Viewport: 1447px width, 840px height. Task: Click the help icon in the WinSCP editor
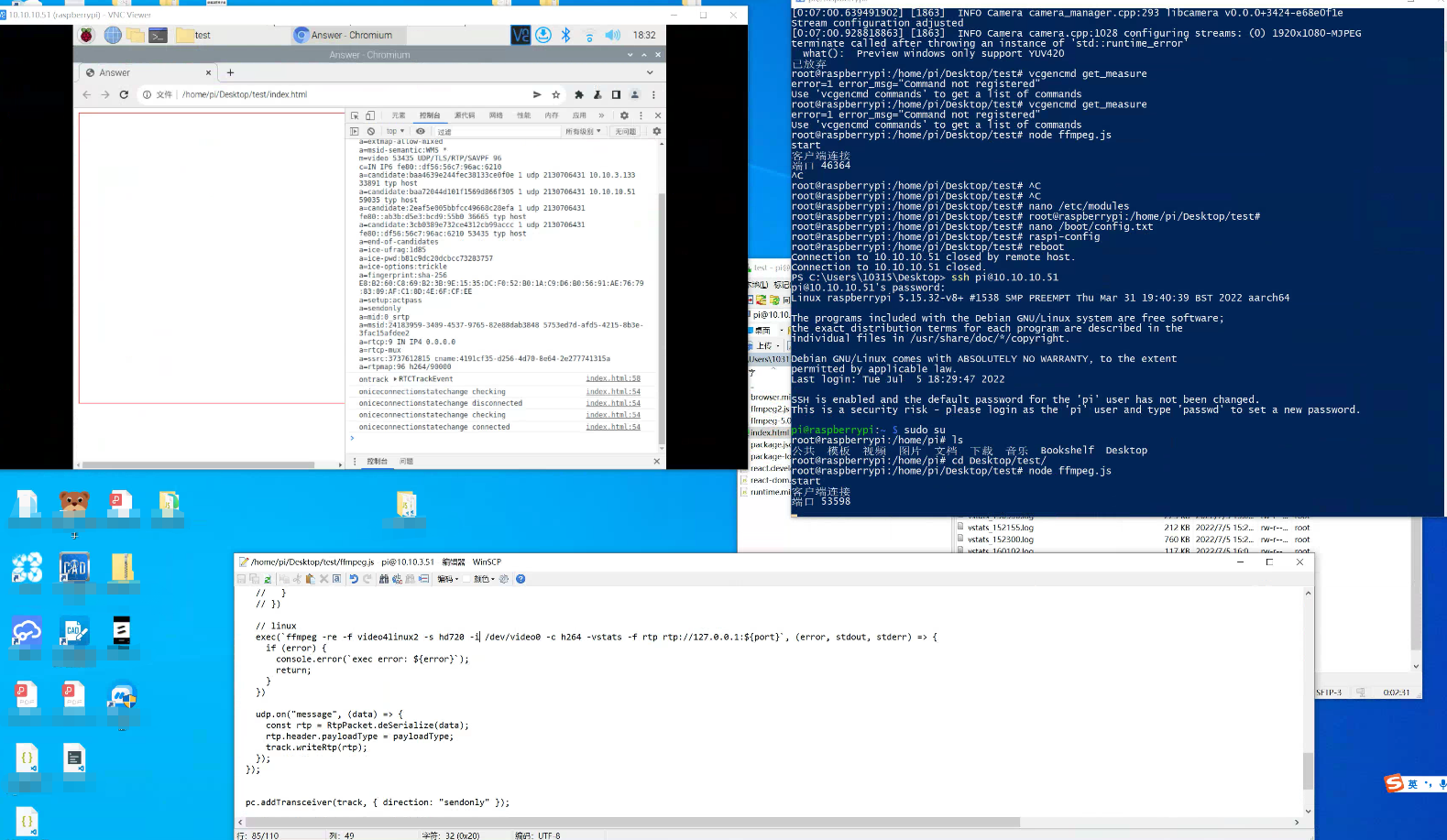(x=521, y=579)
